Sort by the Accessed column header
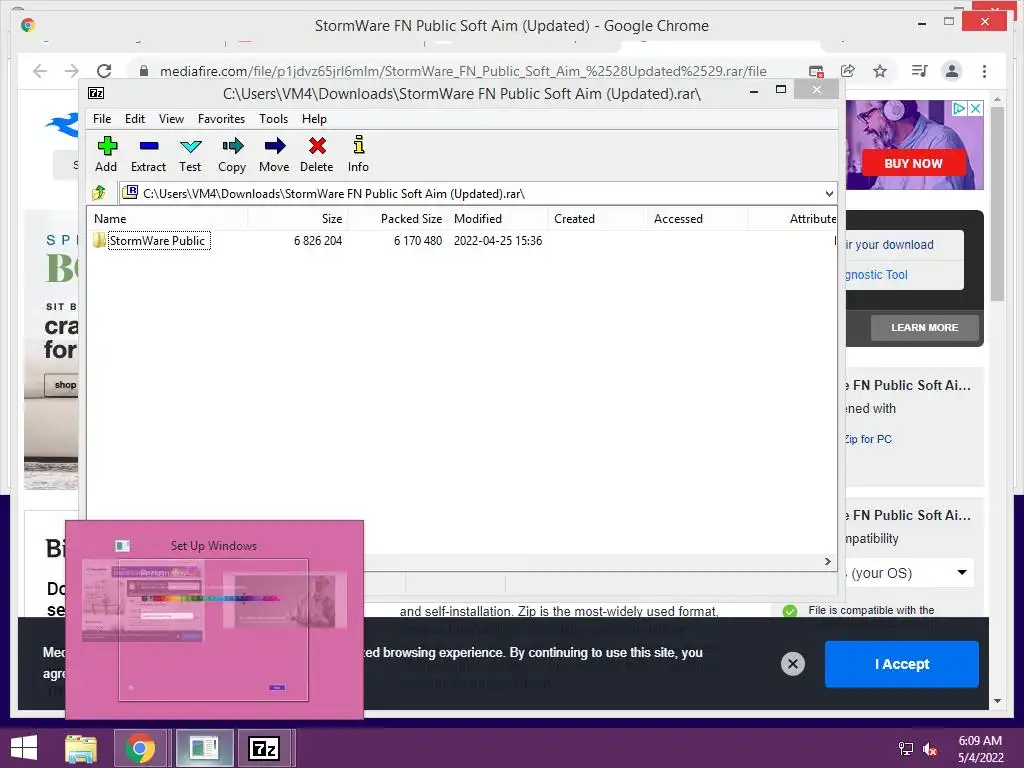Image resolution: width=1024 pixels, height=768 pixels. click(x=698, y=219)
